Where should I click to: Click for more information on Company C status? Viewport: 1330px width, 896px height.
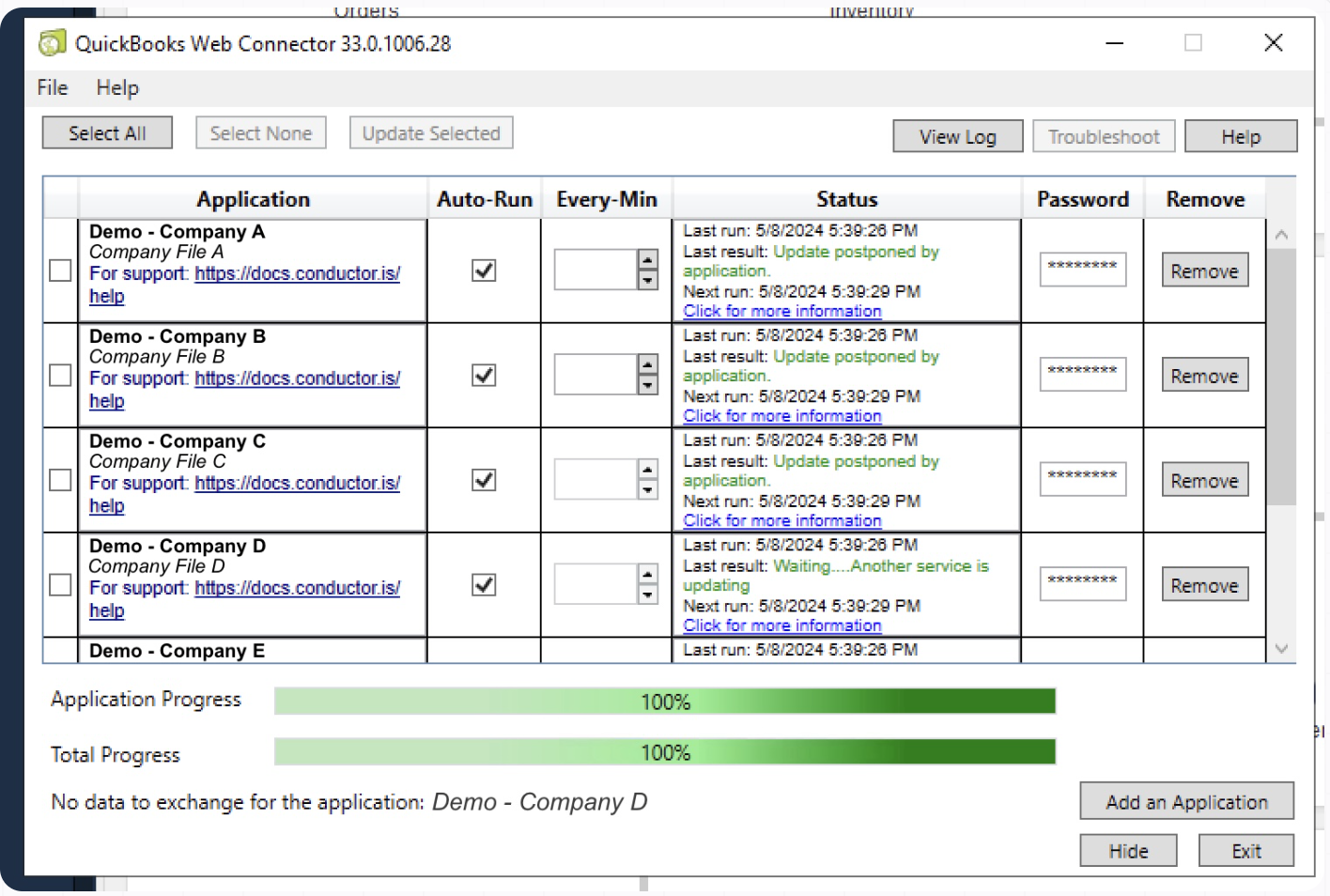(782, 520)
